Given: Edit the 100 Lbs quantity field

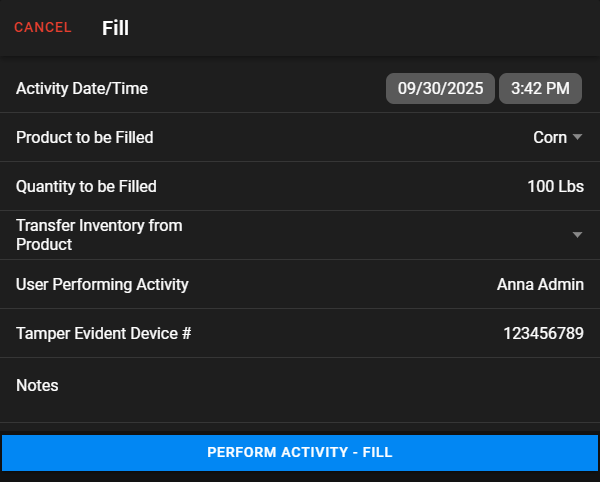Looking at the screenshot, I should (556, 186).
